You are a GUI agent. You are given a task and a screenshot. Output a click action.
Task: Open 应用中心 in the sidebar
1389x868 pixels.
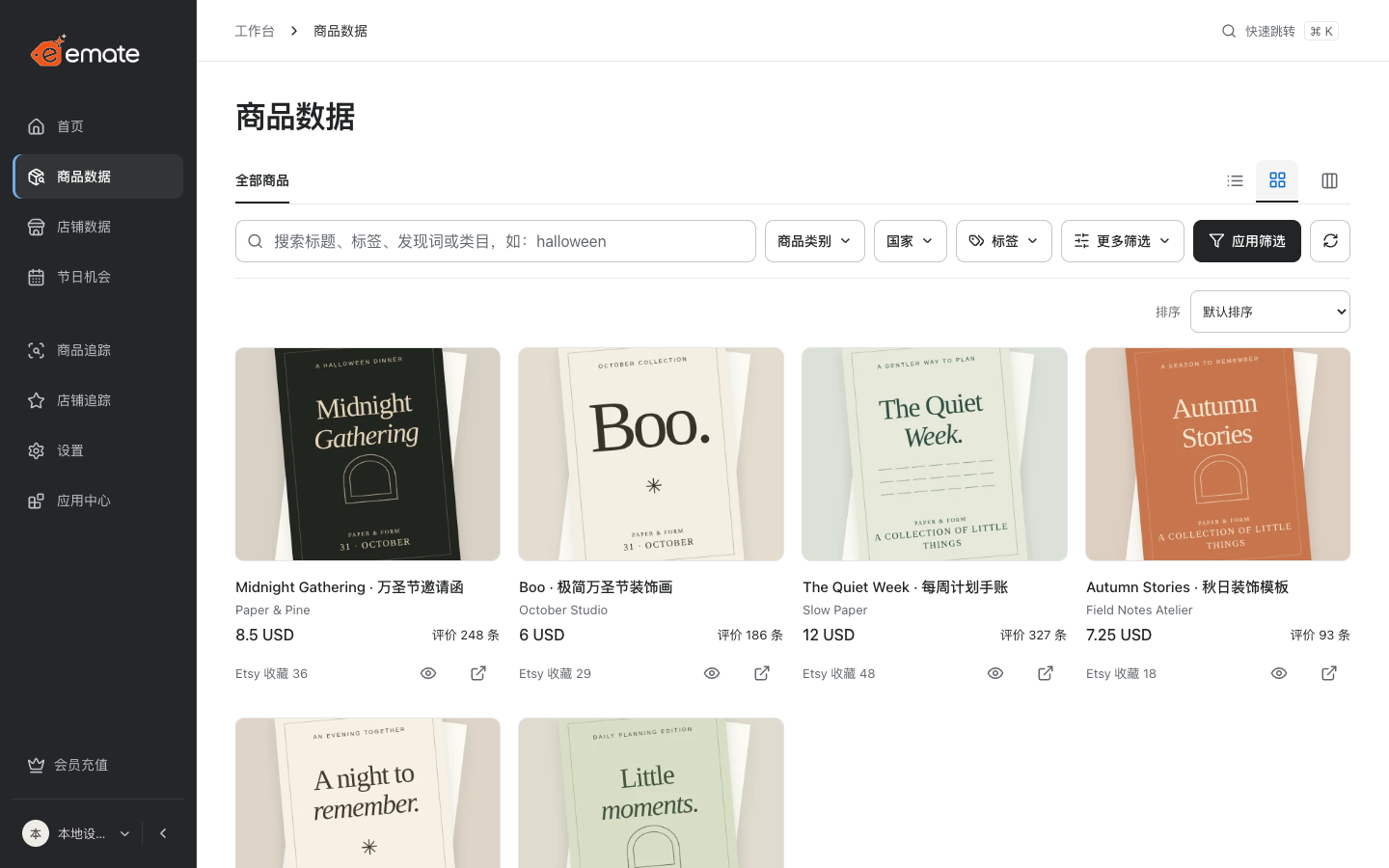(98, 501)
